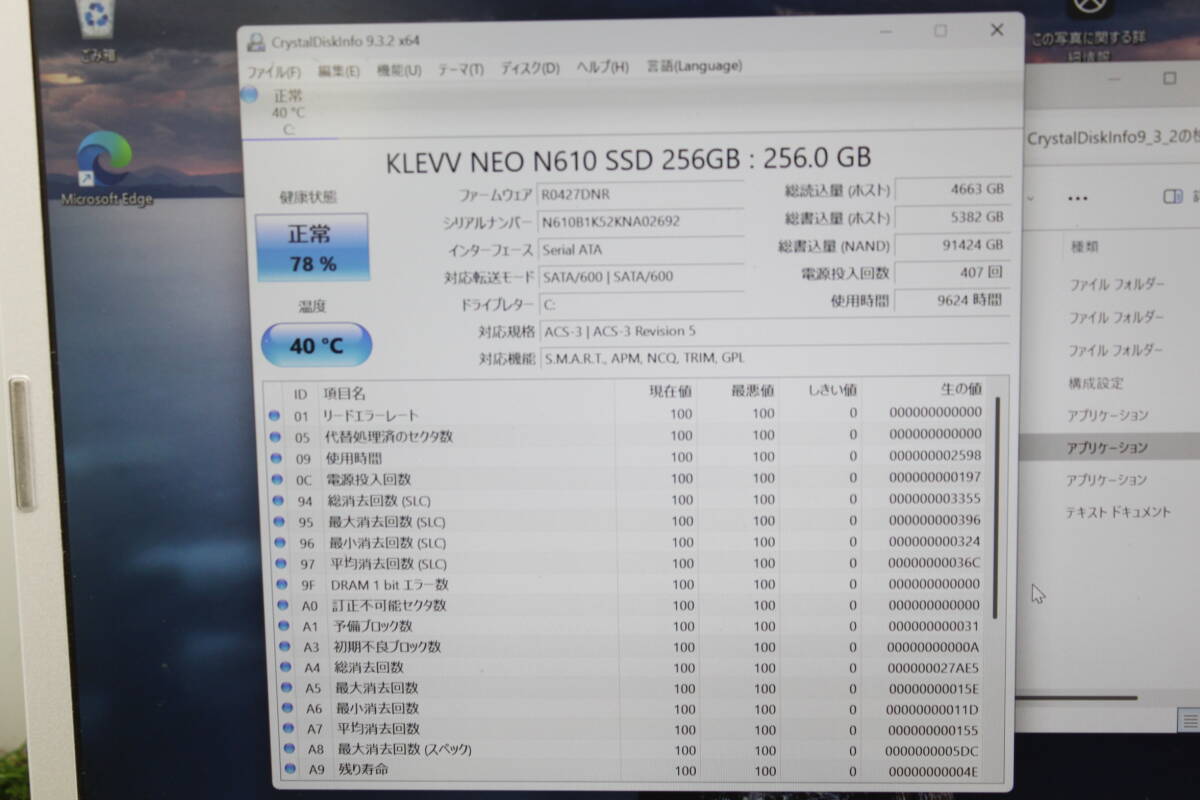Click the 正常 78% health status button

[x=310, y=247]
